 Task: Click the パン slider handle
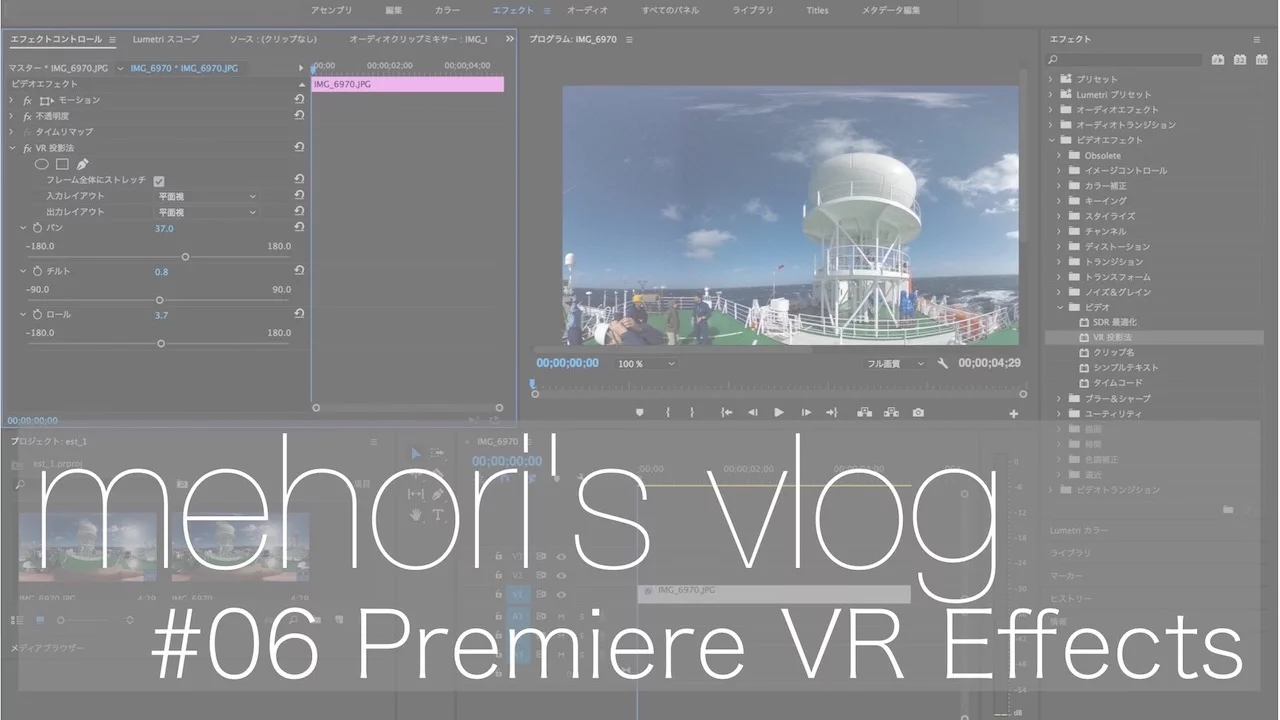tap(185, 257)
